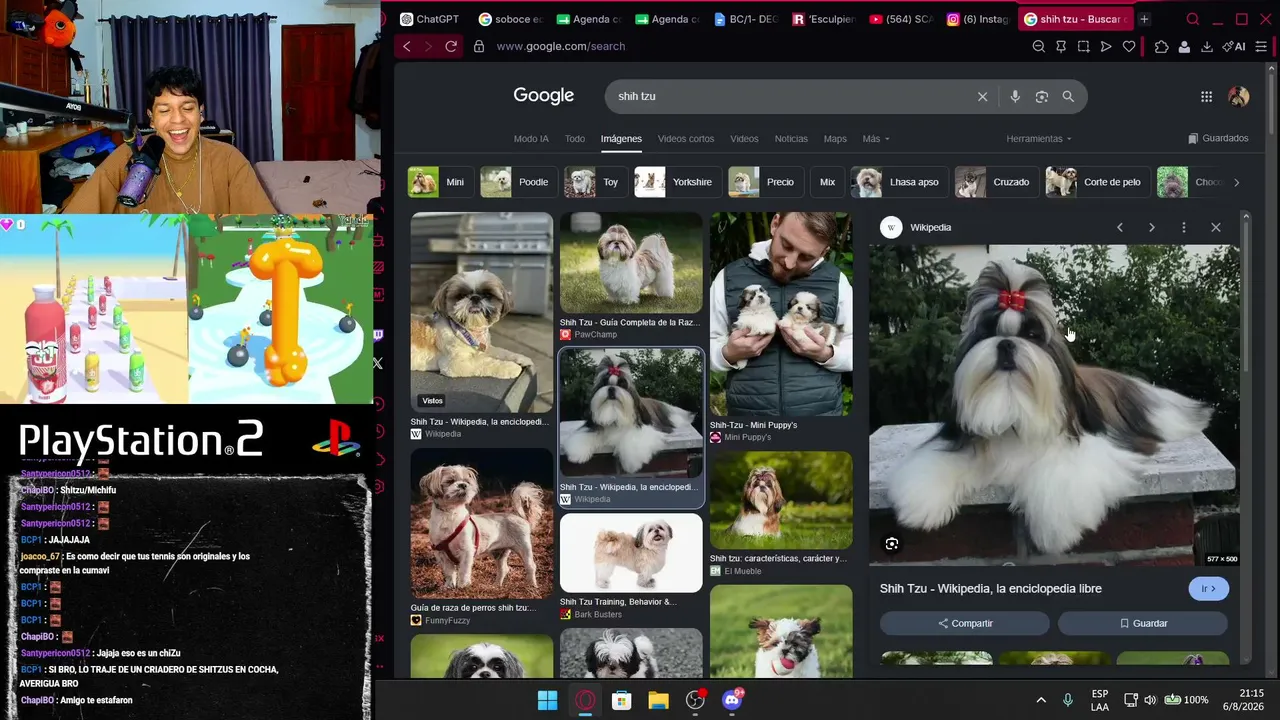Show the previous image in the preview
Screen dimensions: 1280x720
(x=1120, y=227)
